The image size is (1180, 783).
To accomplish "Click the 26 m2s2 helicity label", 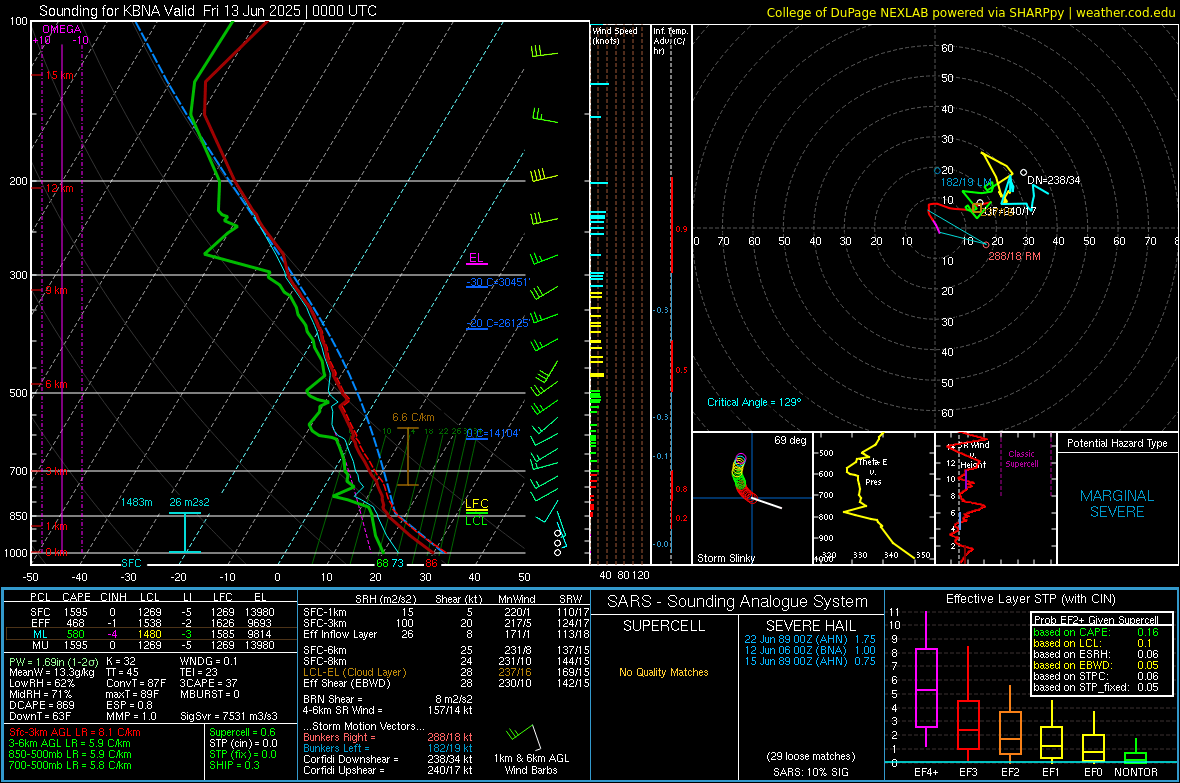I will [x=190, y=502].
